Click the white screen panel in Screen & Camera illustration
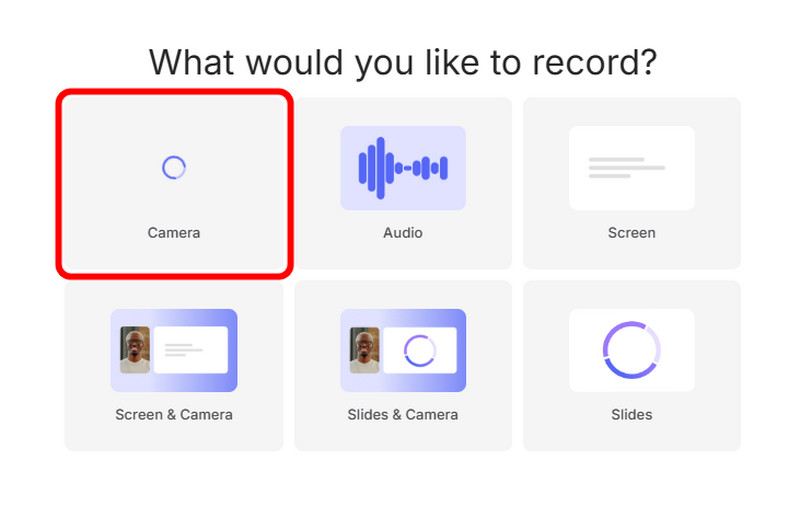This screenshot has width=800, height=506. [x=190, y=350]
